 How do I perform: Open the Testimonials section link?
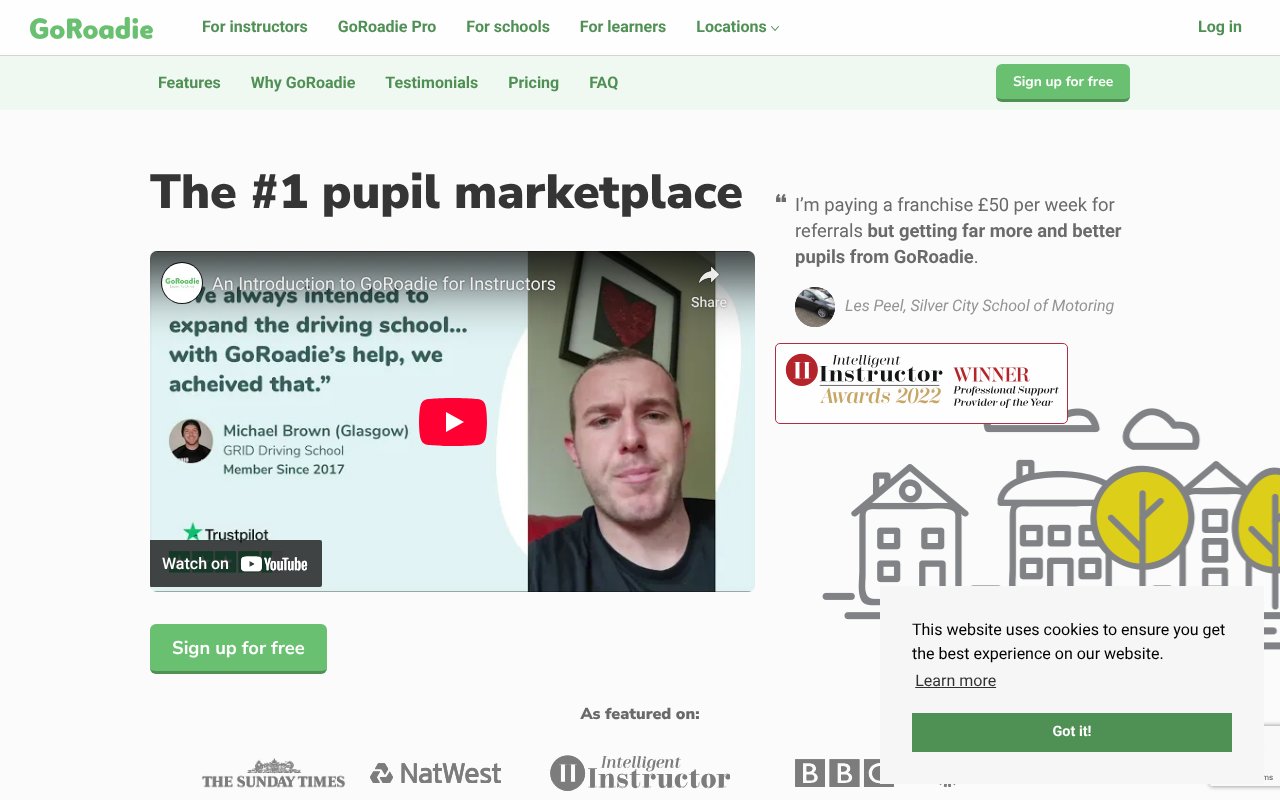click(x=432, y=83)
